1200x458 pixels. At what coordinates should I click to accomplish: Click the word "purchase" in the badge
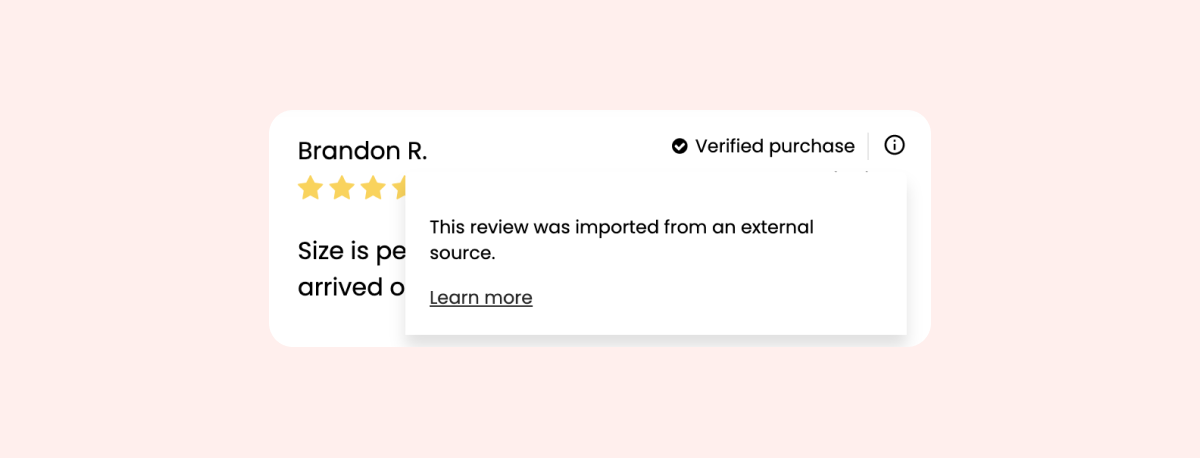coord(809,147)
